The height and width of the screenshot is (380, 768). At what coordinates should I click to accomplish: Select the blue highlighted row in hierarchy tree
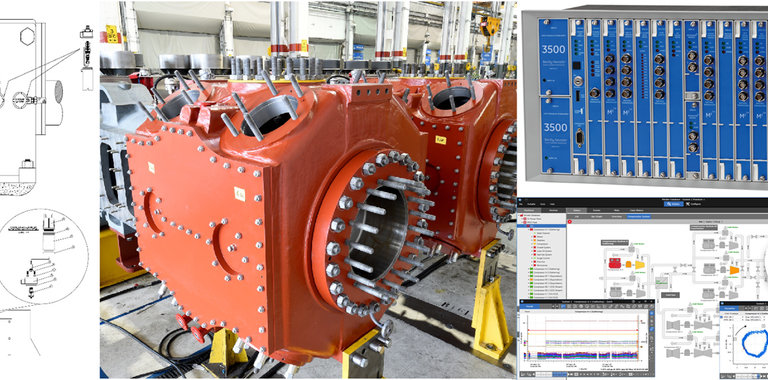point(542,226)
